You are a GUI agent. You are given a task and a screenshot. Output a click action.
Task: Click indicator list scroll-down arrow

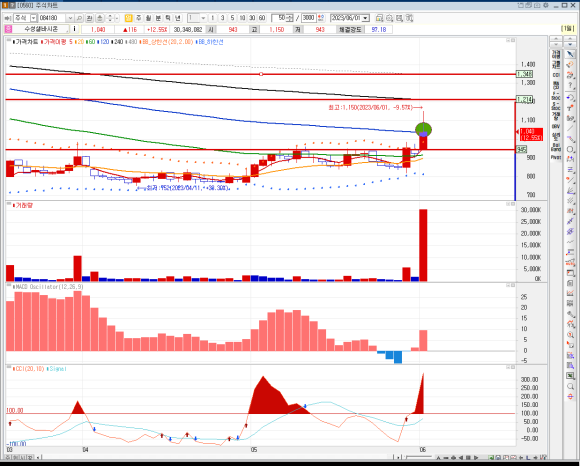point(556,45)
